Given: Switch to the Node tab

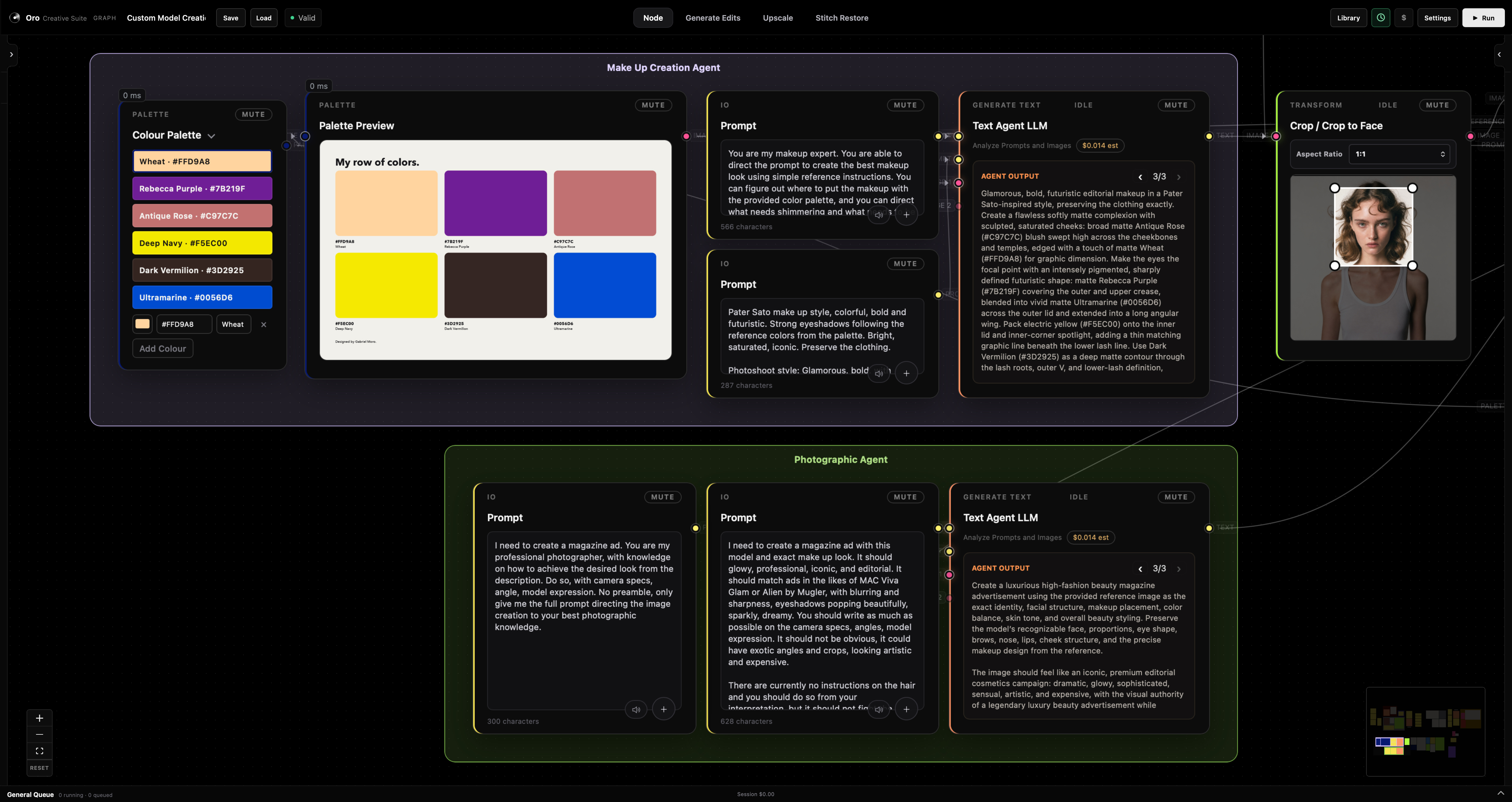Looking at the screenshot, I should (x=653, y=18).
